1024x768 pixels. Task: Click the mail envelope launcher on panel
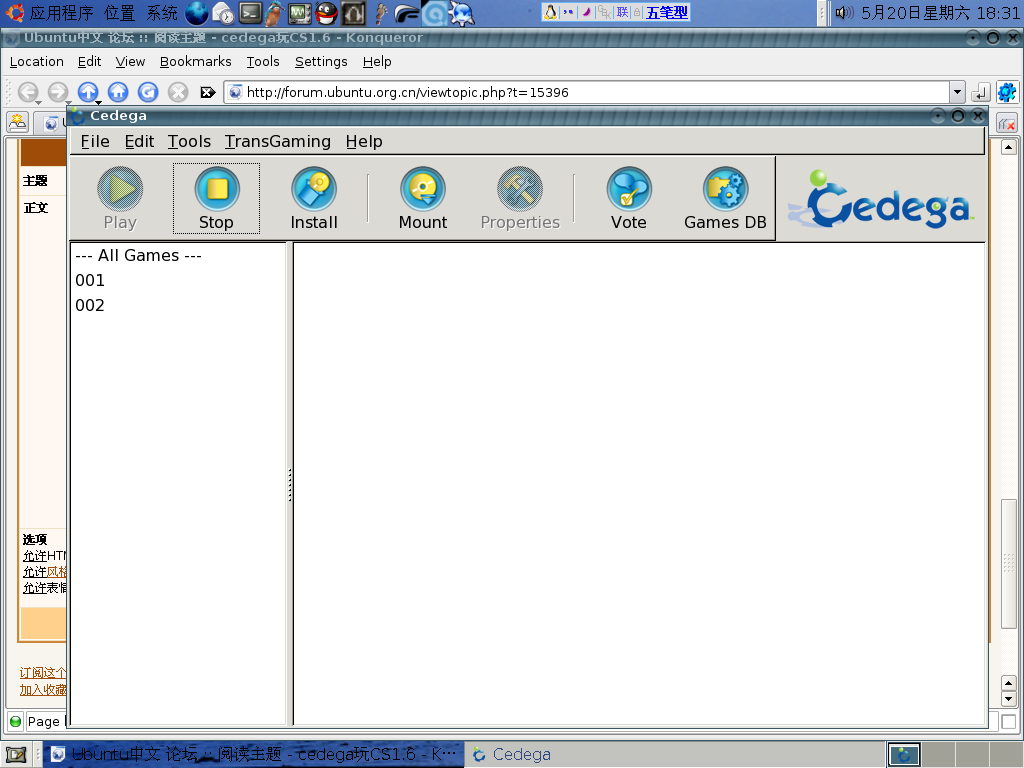(x=223, y=12)
